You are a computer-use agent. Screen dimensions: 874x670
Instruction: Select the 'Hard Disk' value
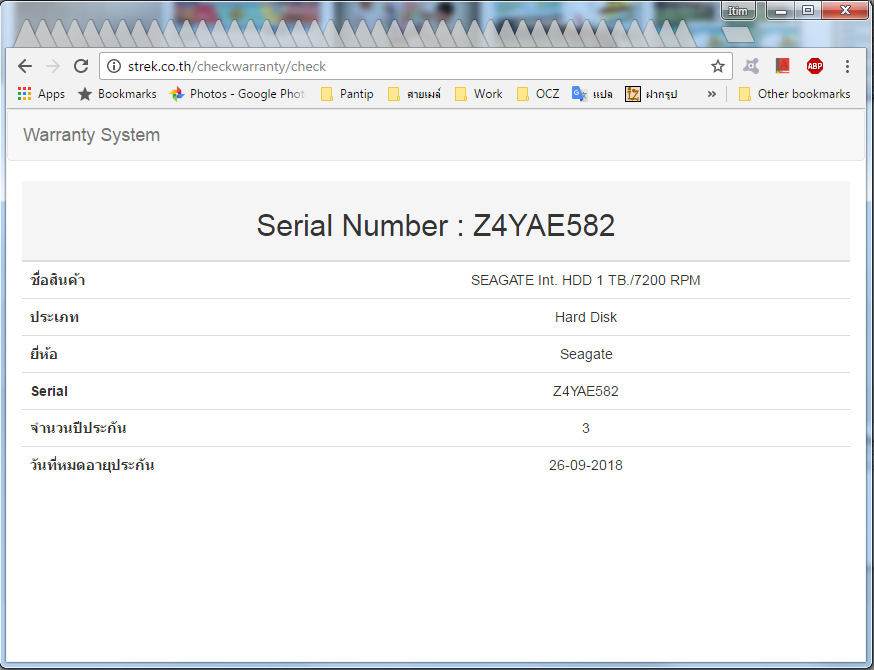[586, 317]
